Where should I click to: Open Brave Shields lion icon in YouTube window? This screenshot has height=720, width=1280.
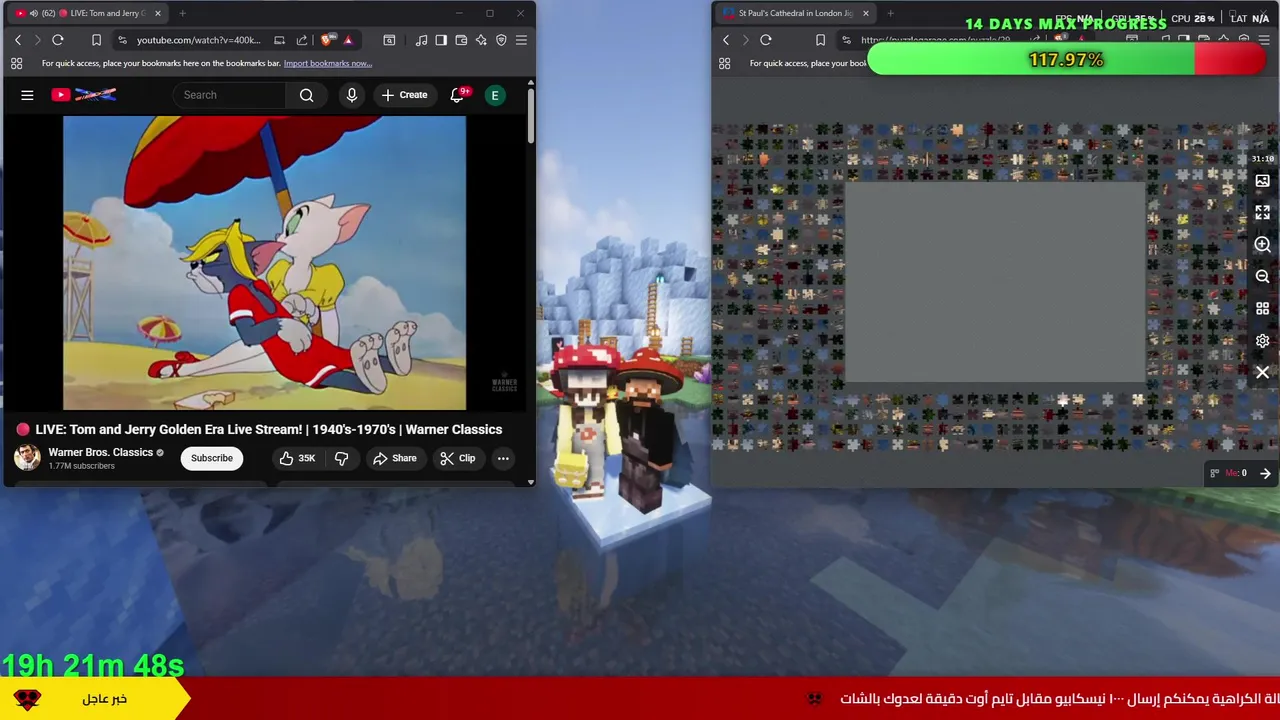[x=328, y=40]
